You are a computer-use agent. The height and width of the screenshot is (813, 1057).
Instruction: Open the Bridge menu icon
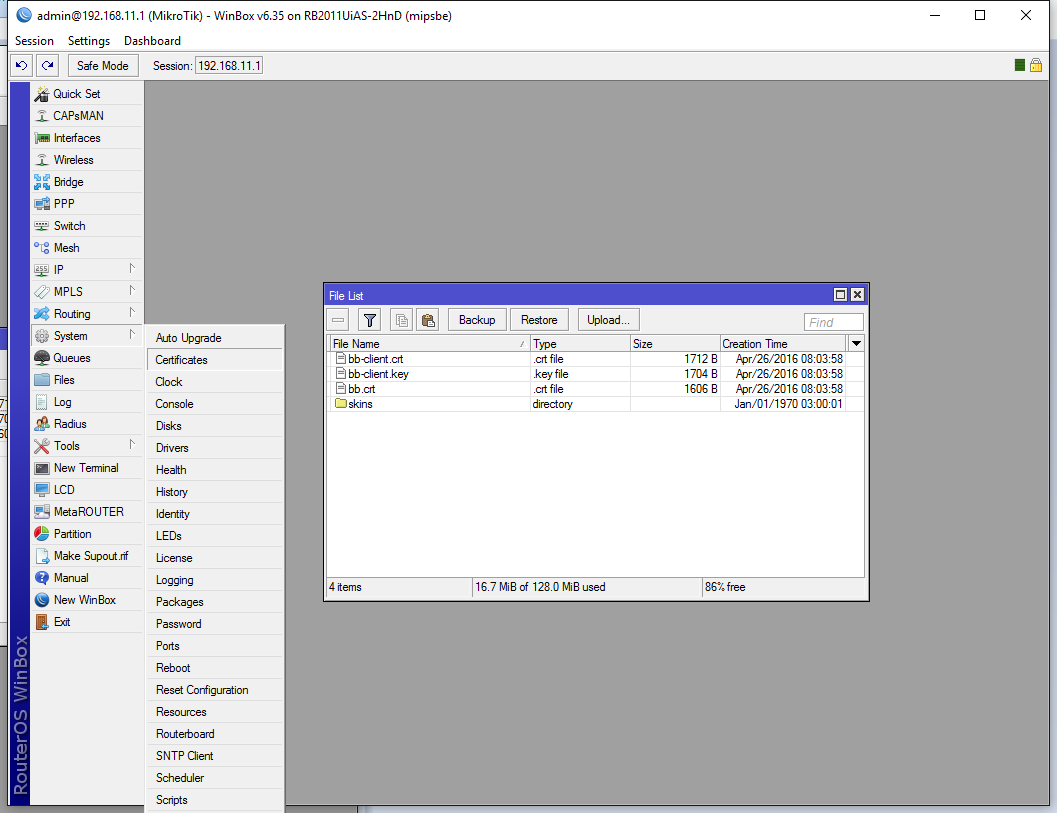[x=42, y=182]
